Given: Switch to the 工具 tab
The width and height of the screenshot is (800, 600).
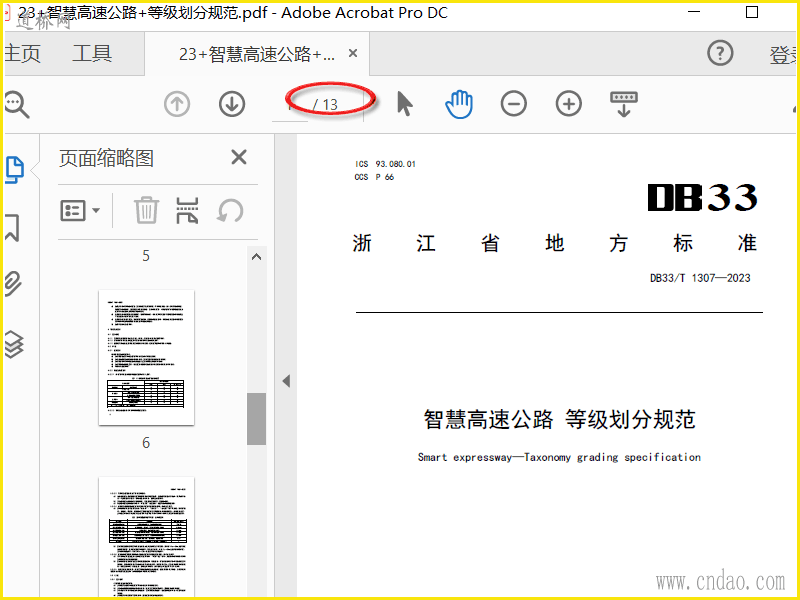Looking at the screenshot, I should coord(92,53).
